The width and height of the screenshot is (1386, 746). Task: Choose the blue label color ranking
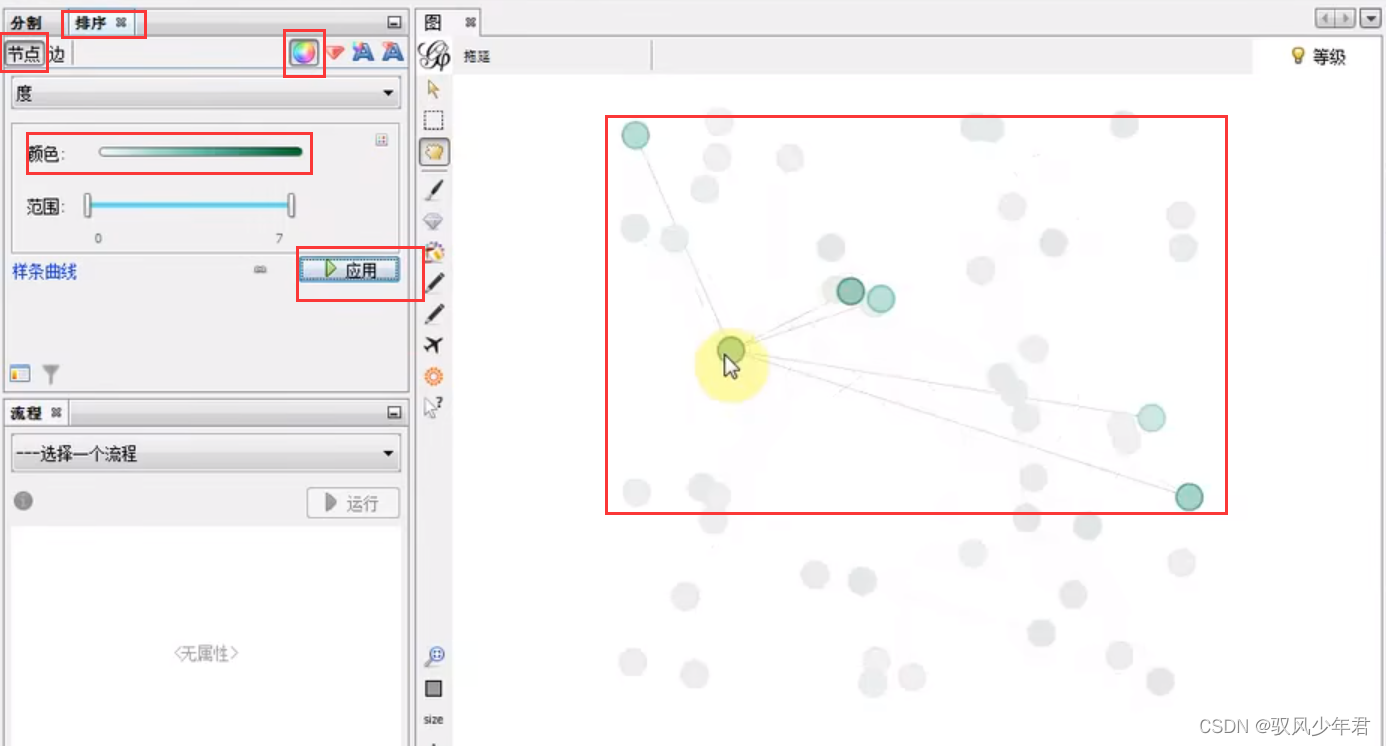pos(363,53)
